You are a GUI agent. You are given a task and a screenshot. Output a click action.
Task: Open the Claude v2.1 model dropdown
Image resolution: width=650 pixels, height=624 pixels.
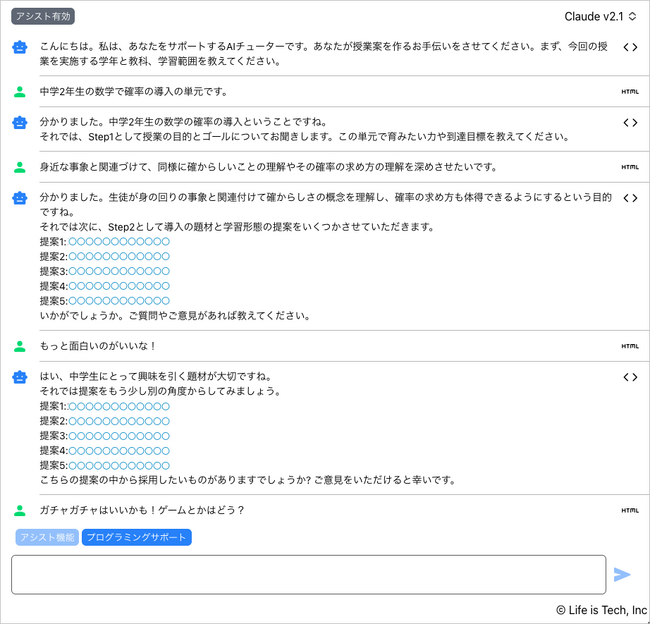[x=600, y=16]
